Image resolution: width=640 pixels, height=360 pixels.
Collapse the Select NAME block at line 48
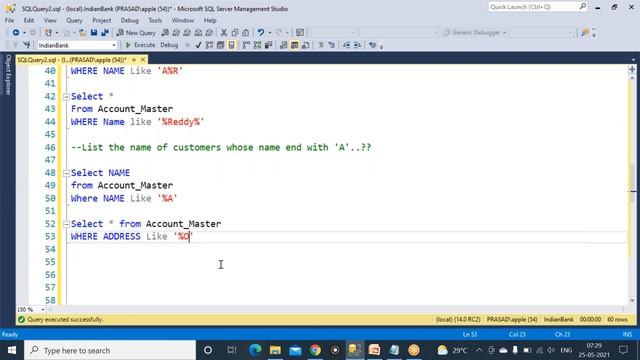pyautogui.click(x=66, y=173)
